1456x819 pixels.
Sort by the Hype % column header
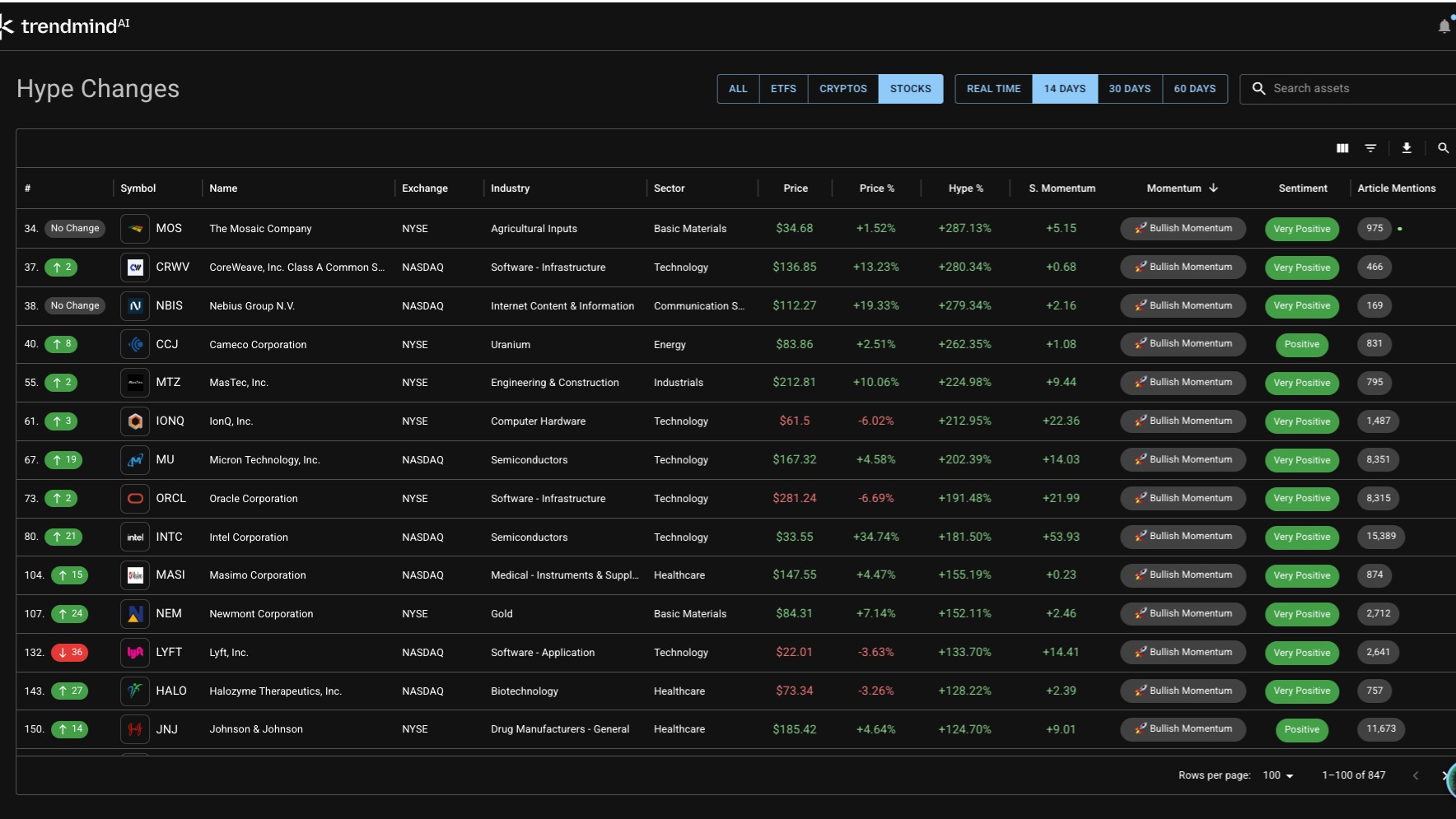click(x=965, y=188)
